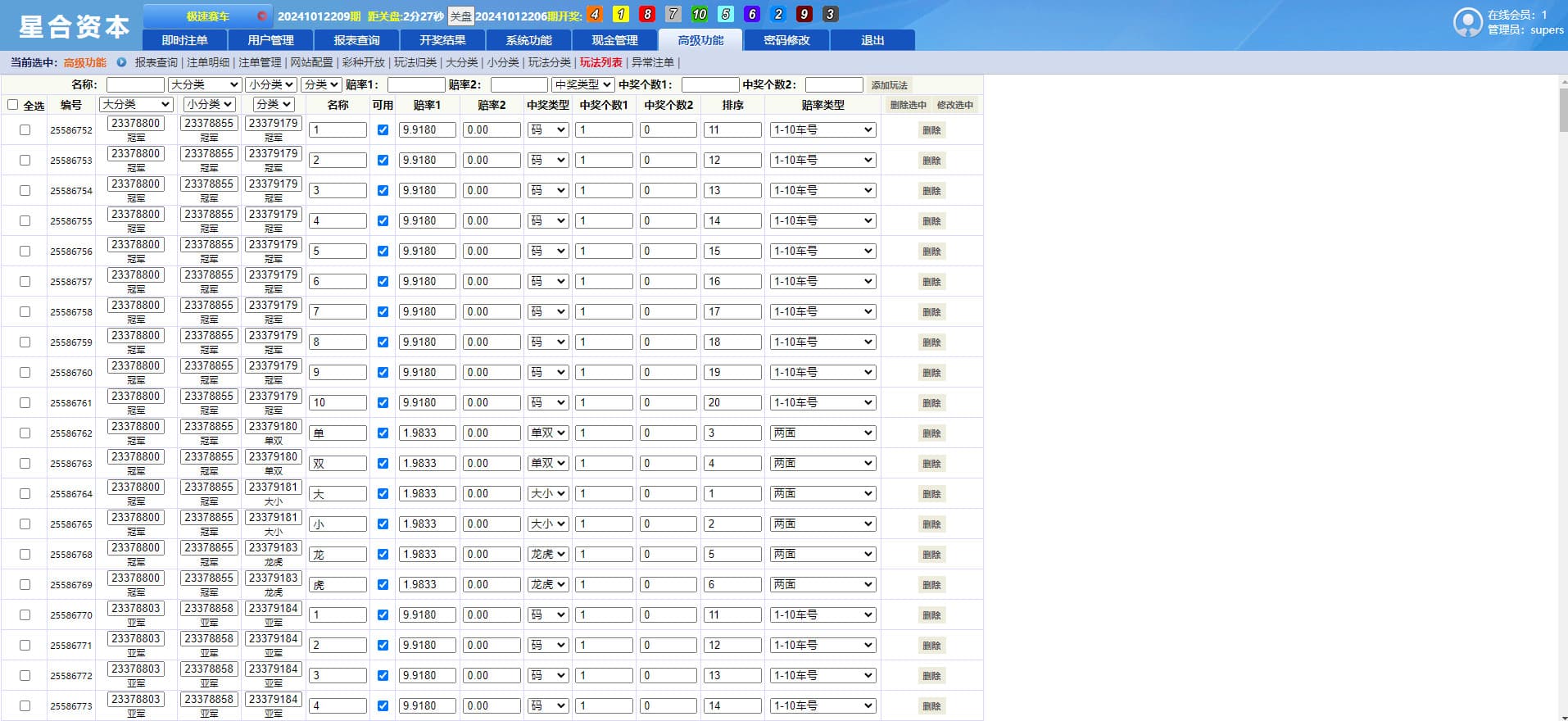Click the red lottery ball number 8
This screenshot has height=721, width=1568.
coord(647,15)
